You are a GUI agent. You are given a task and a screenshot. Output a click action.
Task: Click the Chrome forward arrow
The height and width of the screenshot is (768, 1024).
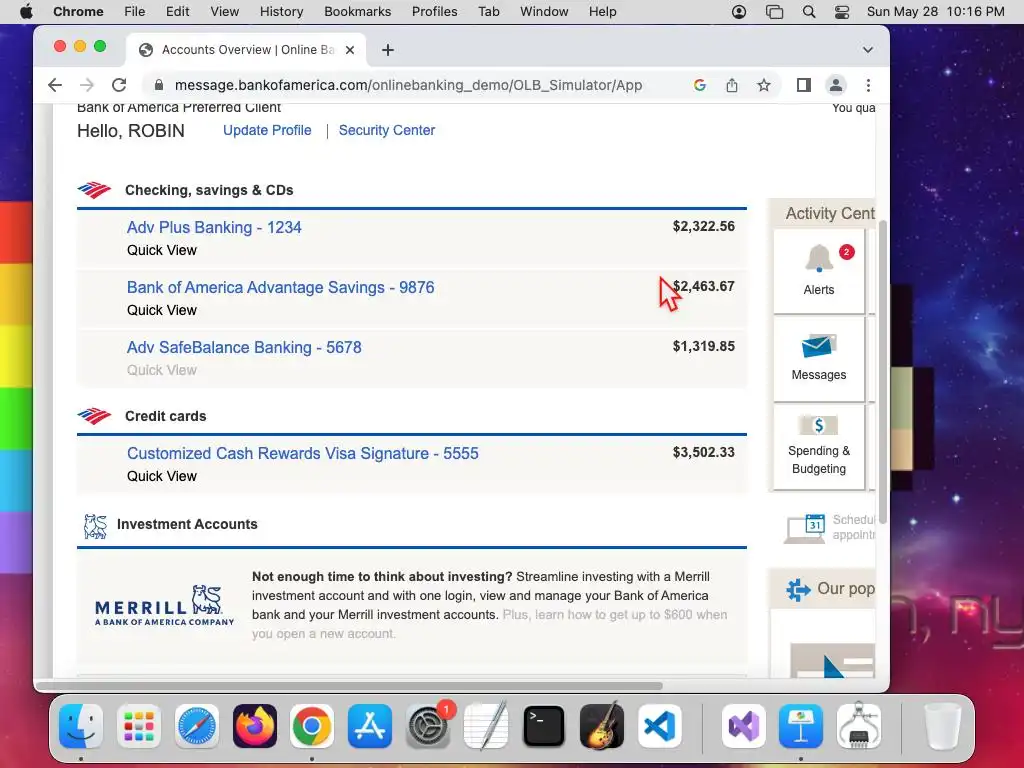pyautogui.click(x=86, y=85)
